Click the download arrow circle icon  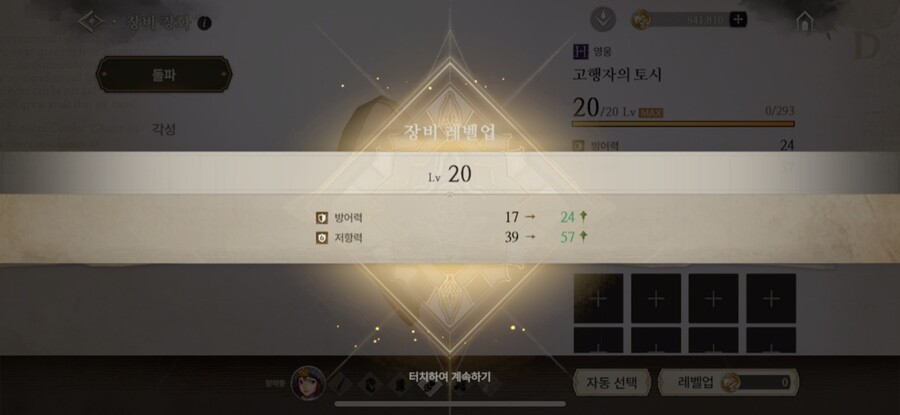point(603,20)
